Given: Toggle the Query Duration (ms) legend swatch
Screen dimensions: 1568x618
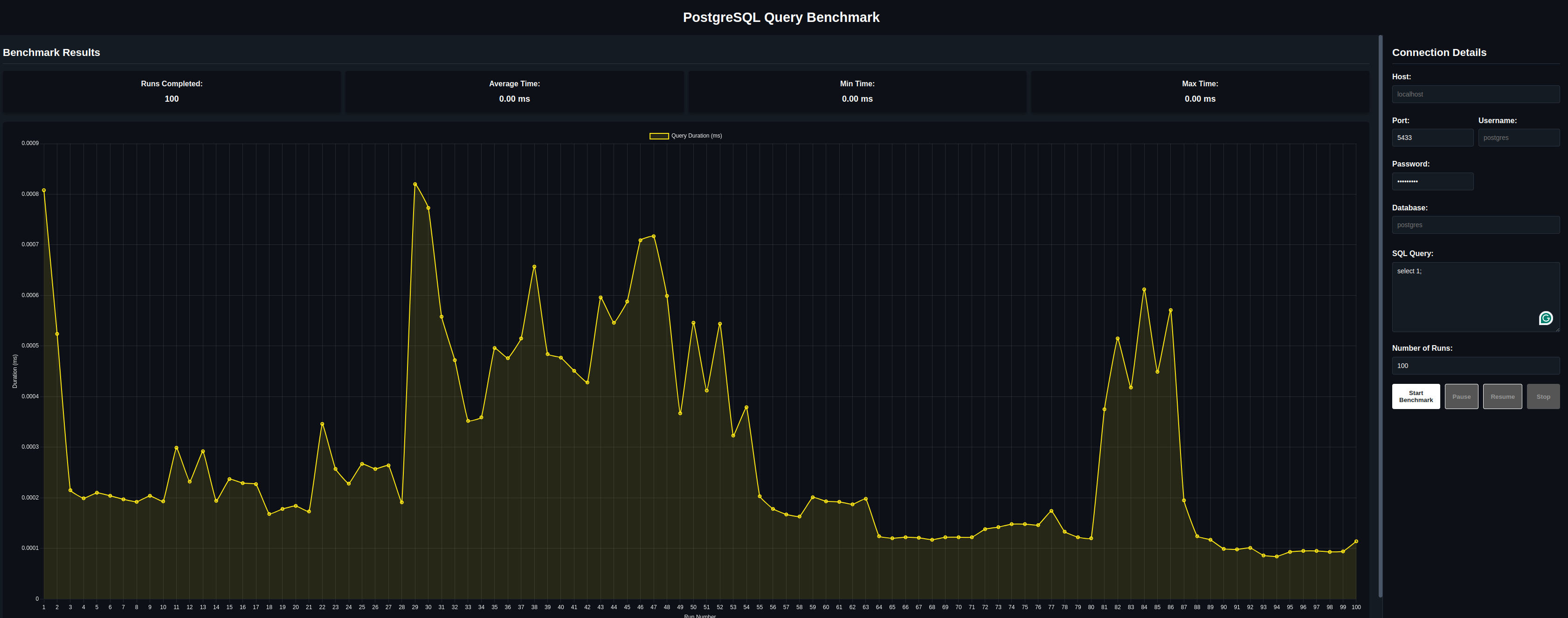Looking at the screenshot, I should (x=659, y=136).
